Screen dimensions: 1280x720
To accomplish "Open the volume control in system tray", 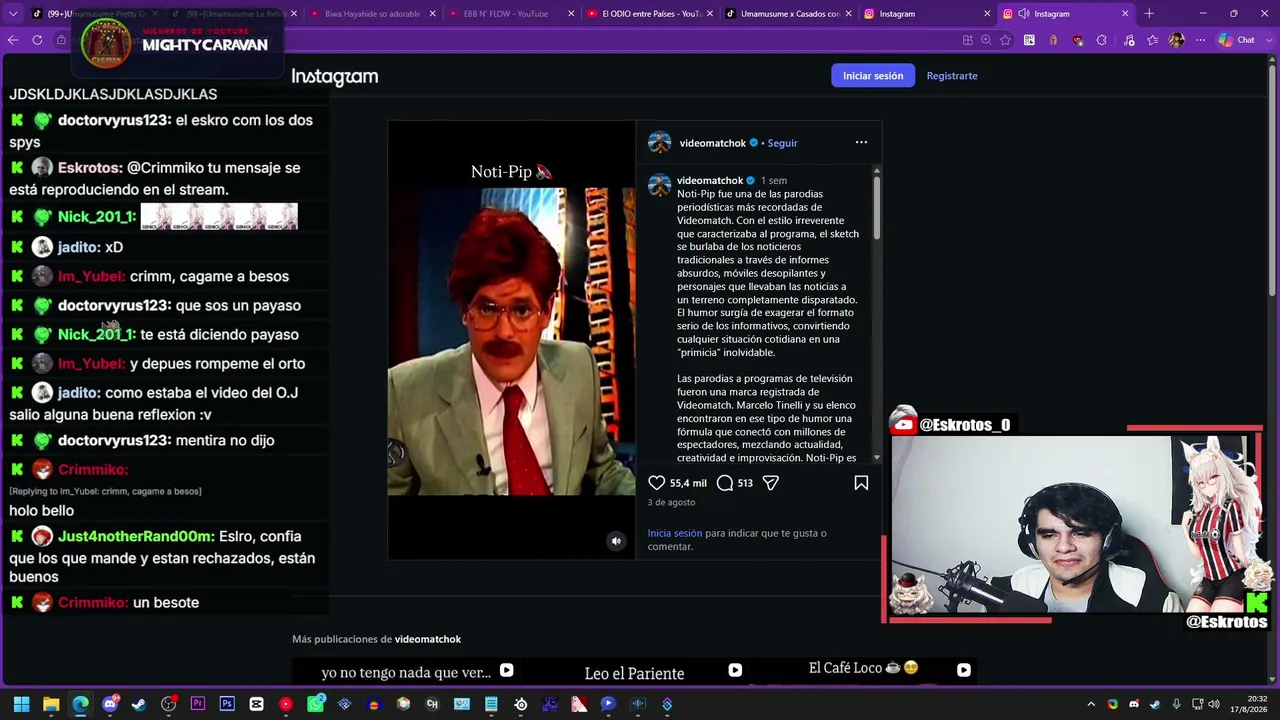I will [x=1214, y=704].
